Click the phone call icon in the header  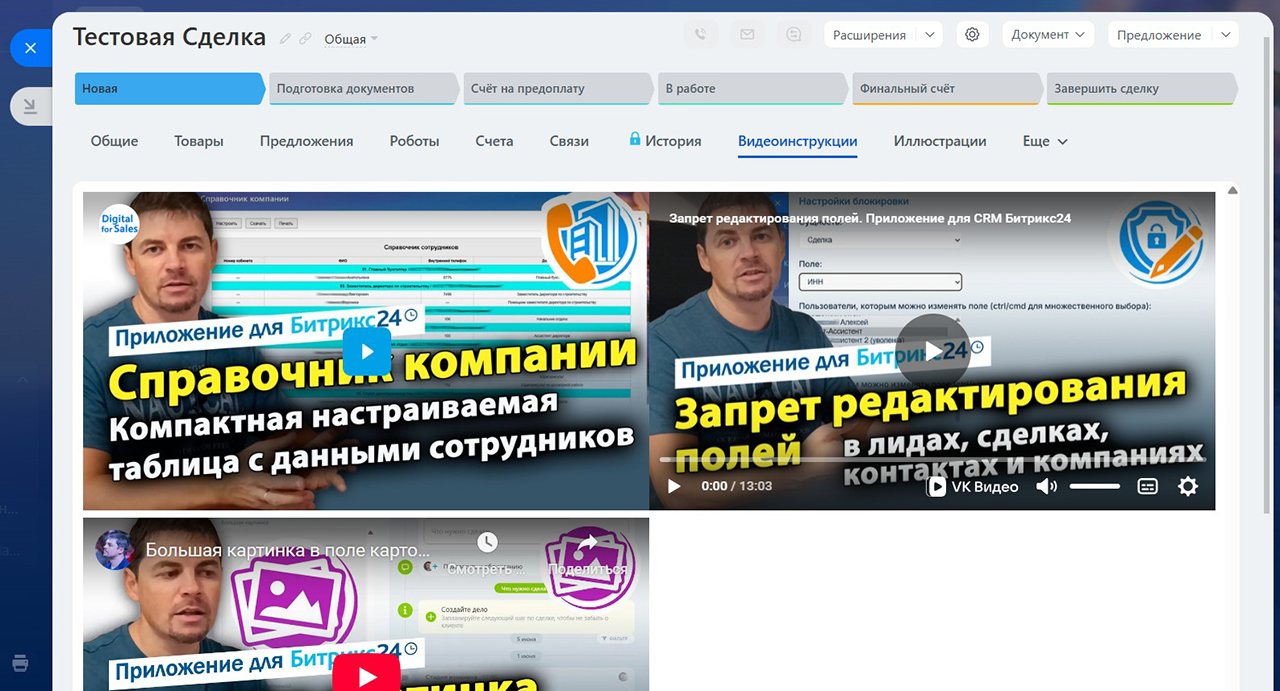(x=700, y=34)
